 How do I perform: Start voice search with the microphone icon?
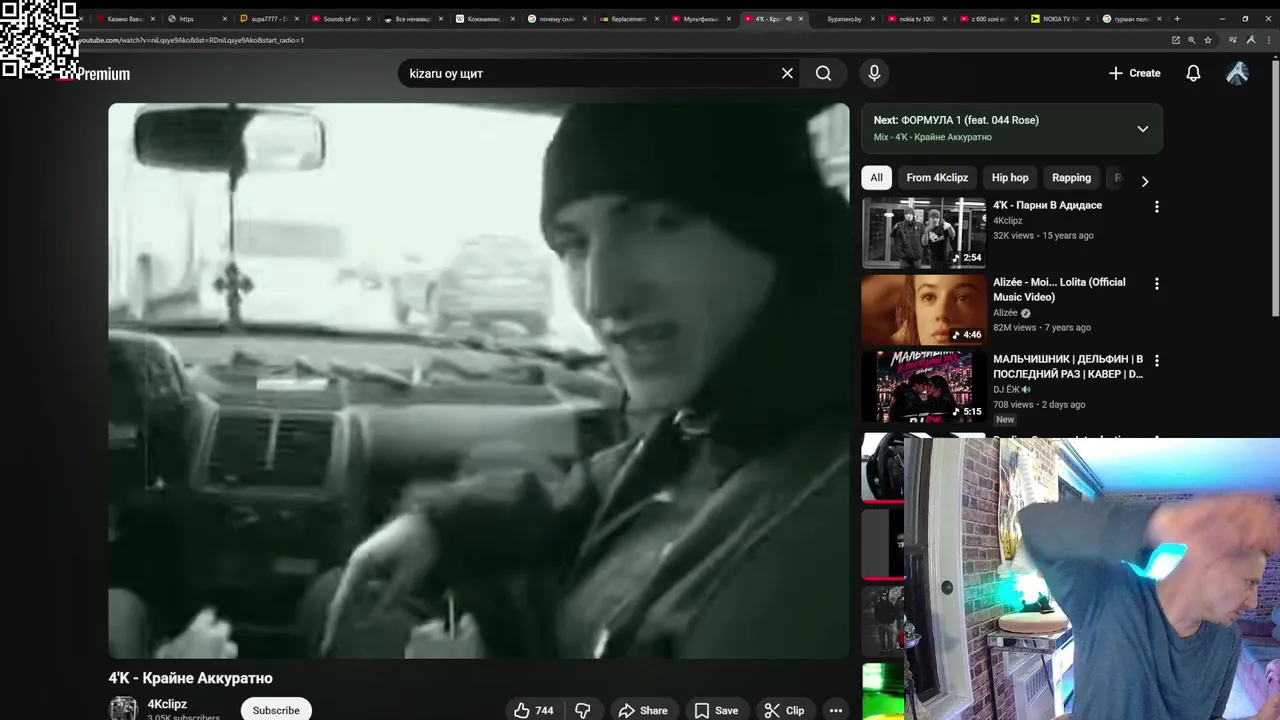point(874,73)
